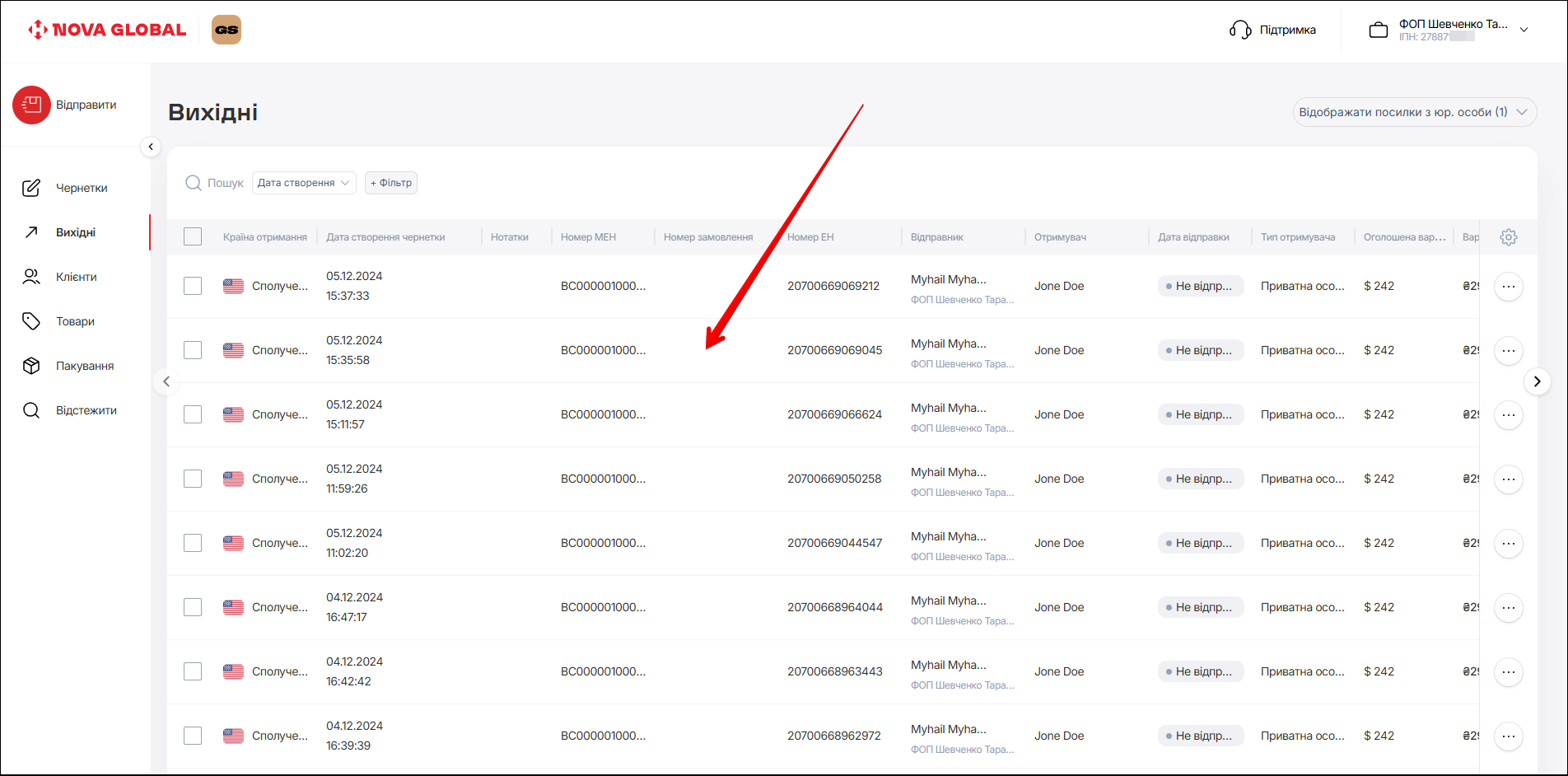Sort by the Номер ЕН column header
Image resolution: width=1568 pixels, height=776 pixels.
810,237
